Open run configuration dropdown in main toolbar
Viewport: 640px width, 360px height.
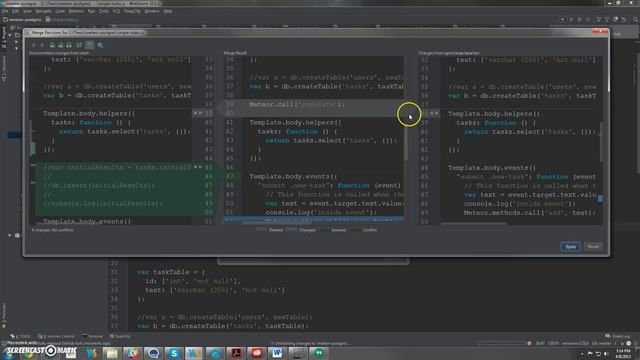click(x=562, y=20)
